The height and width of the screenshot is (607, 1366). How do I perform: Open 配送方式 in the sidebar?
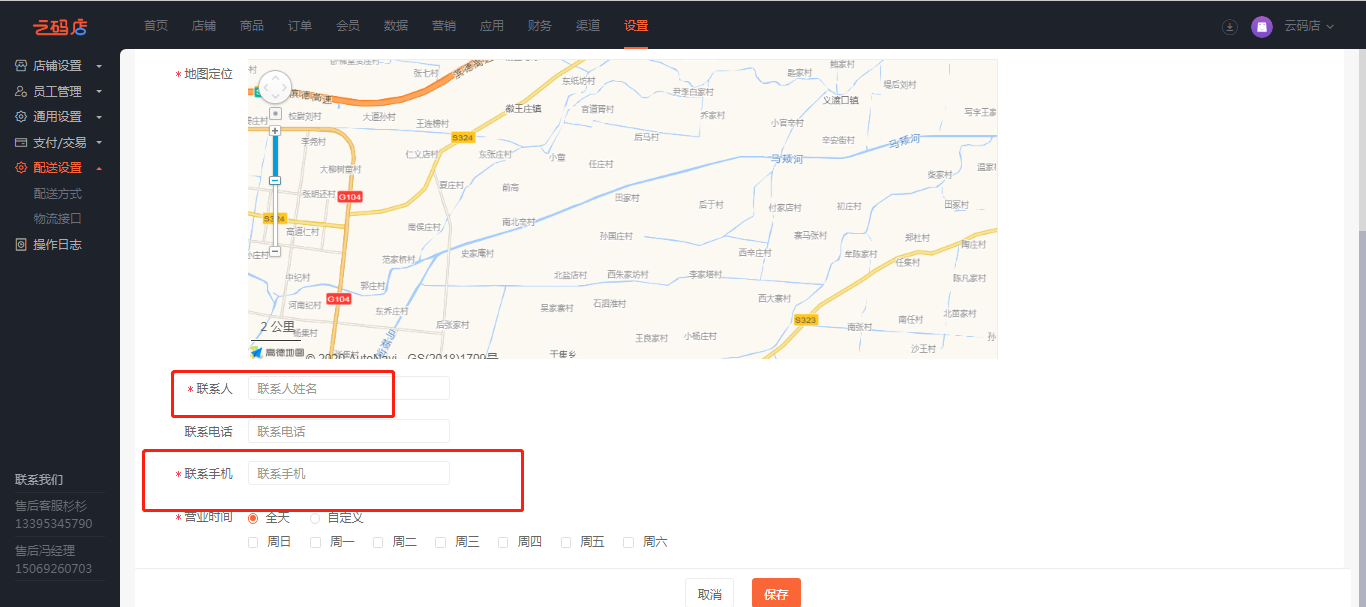point(58,194)
